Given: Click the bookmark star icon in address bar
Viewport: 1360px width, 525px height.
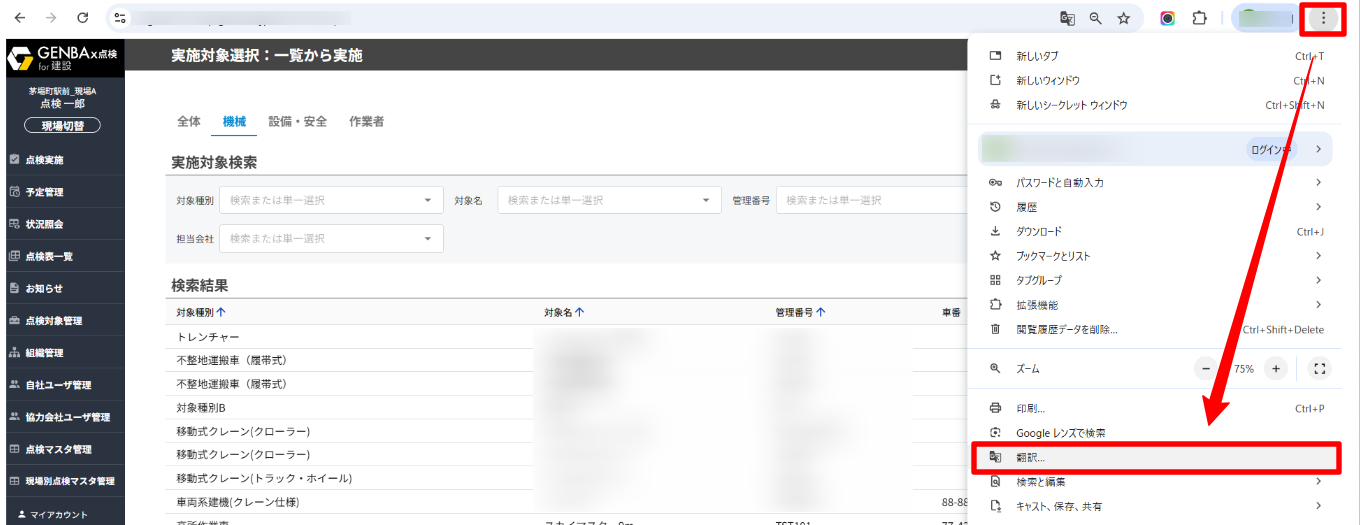Looking at the screenshot, I should click(x=1123, y=18).
